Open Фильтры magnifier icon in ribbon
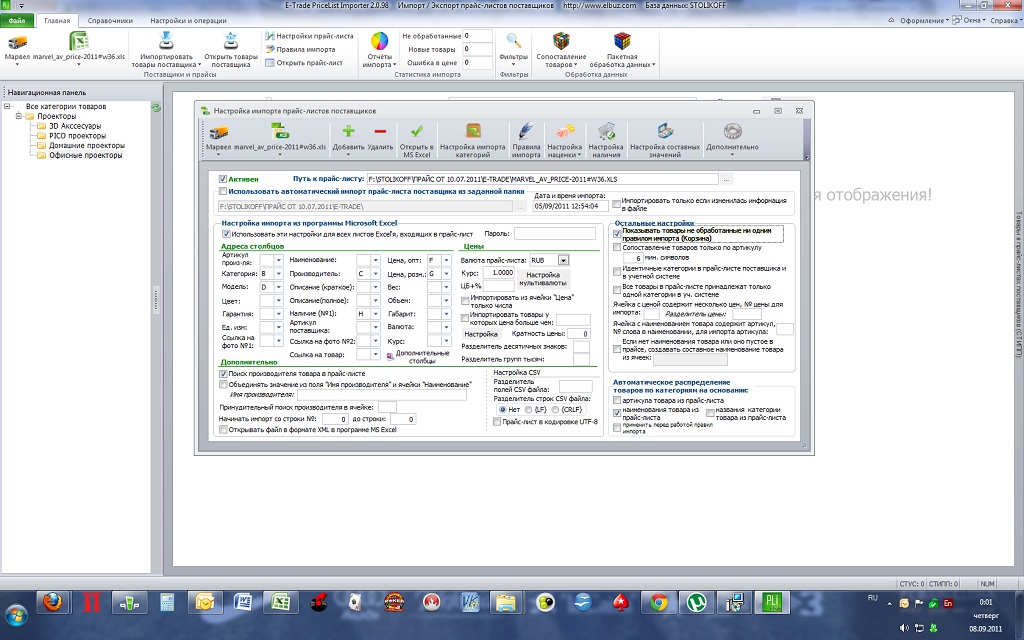1024x640 pixels. [514, 41]
